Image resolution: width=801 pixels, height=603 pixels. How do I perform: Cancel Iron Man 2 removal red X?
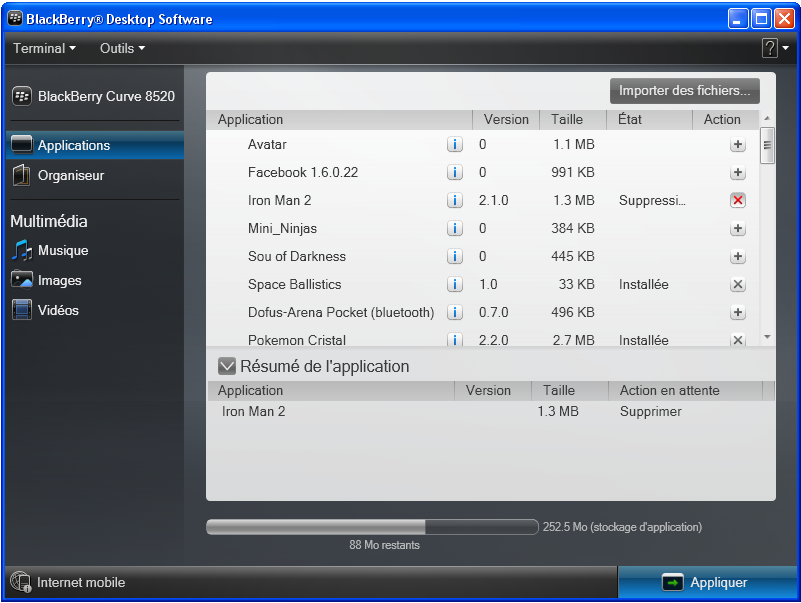(x=738, y=200)
